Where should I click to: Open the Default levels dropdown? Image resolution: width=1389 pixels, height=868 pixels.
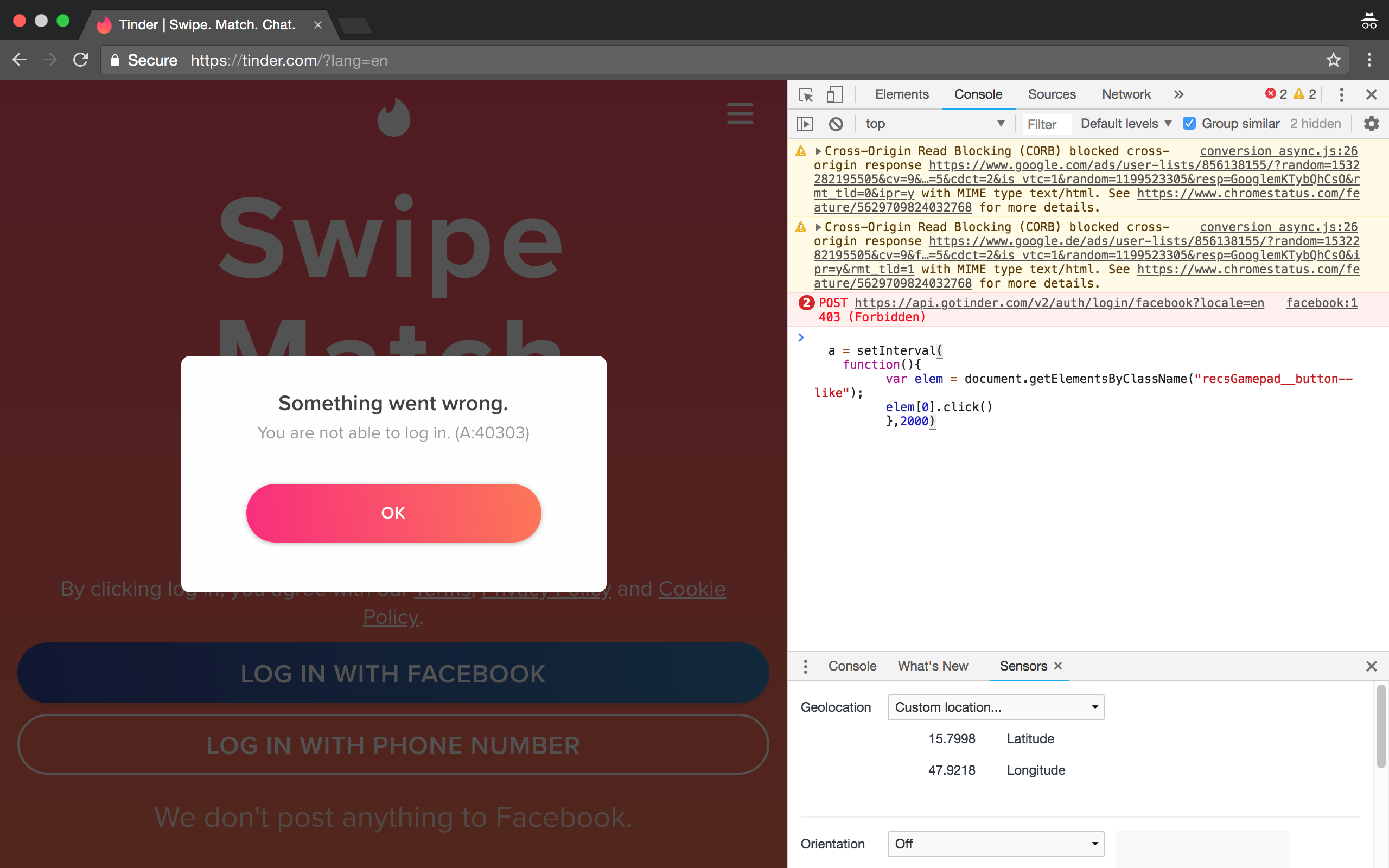click(x=1125, y=124)
